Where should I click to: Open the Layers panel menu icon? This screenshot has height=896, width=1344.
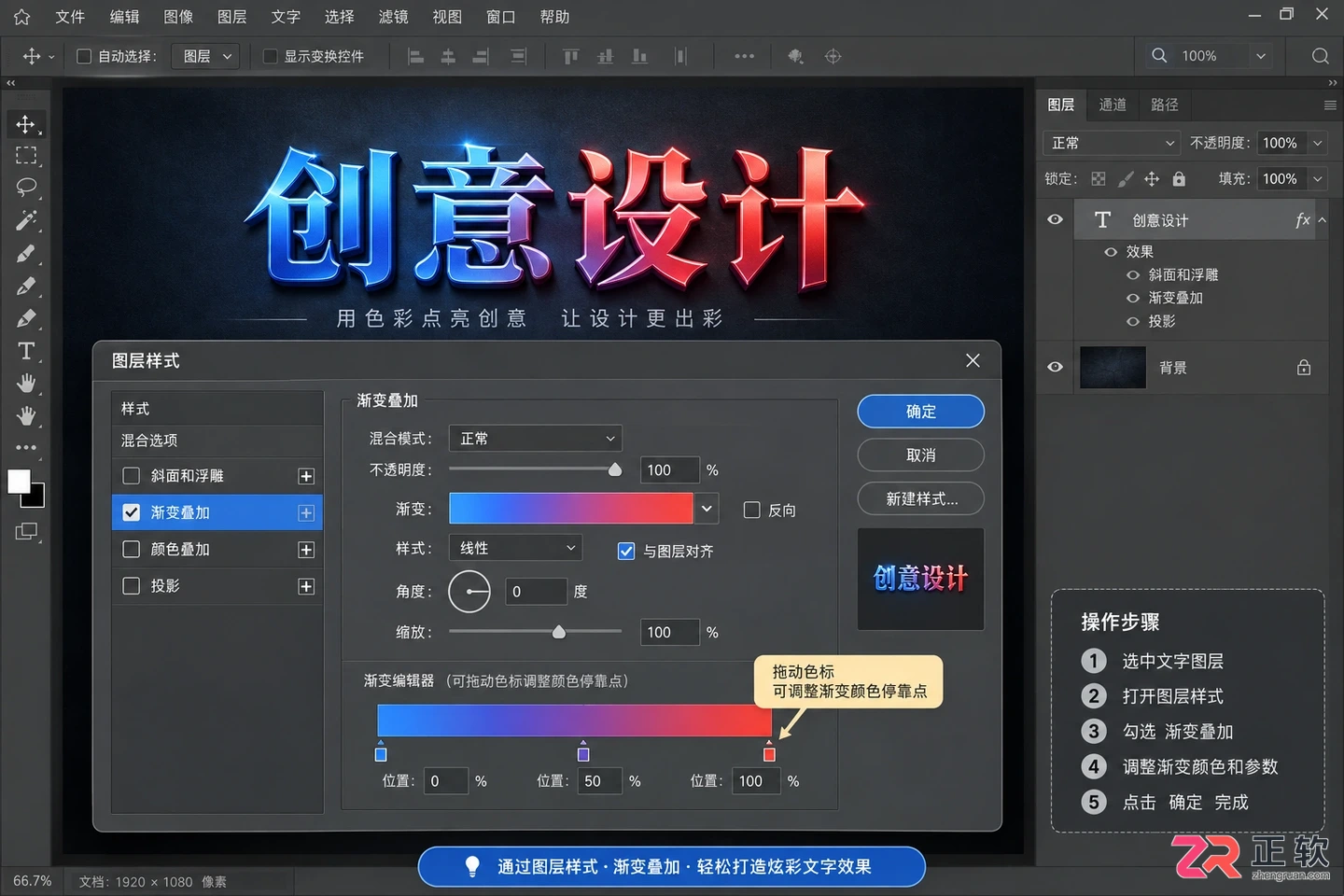click(1330, 105)
